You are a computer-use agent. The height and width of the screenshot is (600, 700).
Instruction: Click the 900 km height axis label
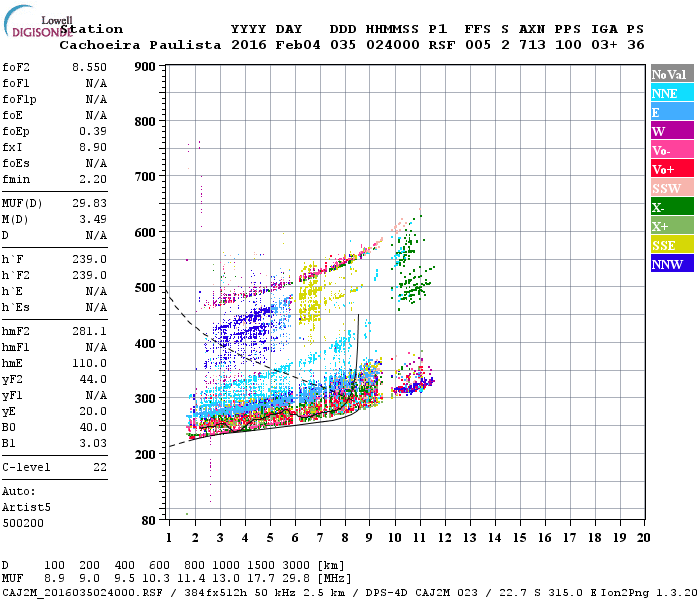145,67
